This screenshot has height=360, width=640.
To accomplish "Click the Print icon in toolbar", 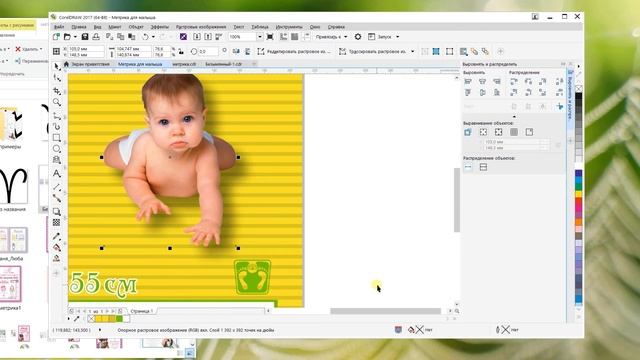I will point(96,37).
